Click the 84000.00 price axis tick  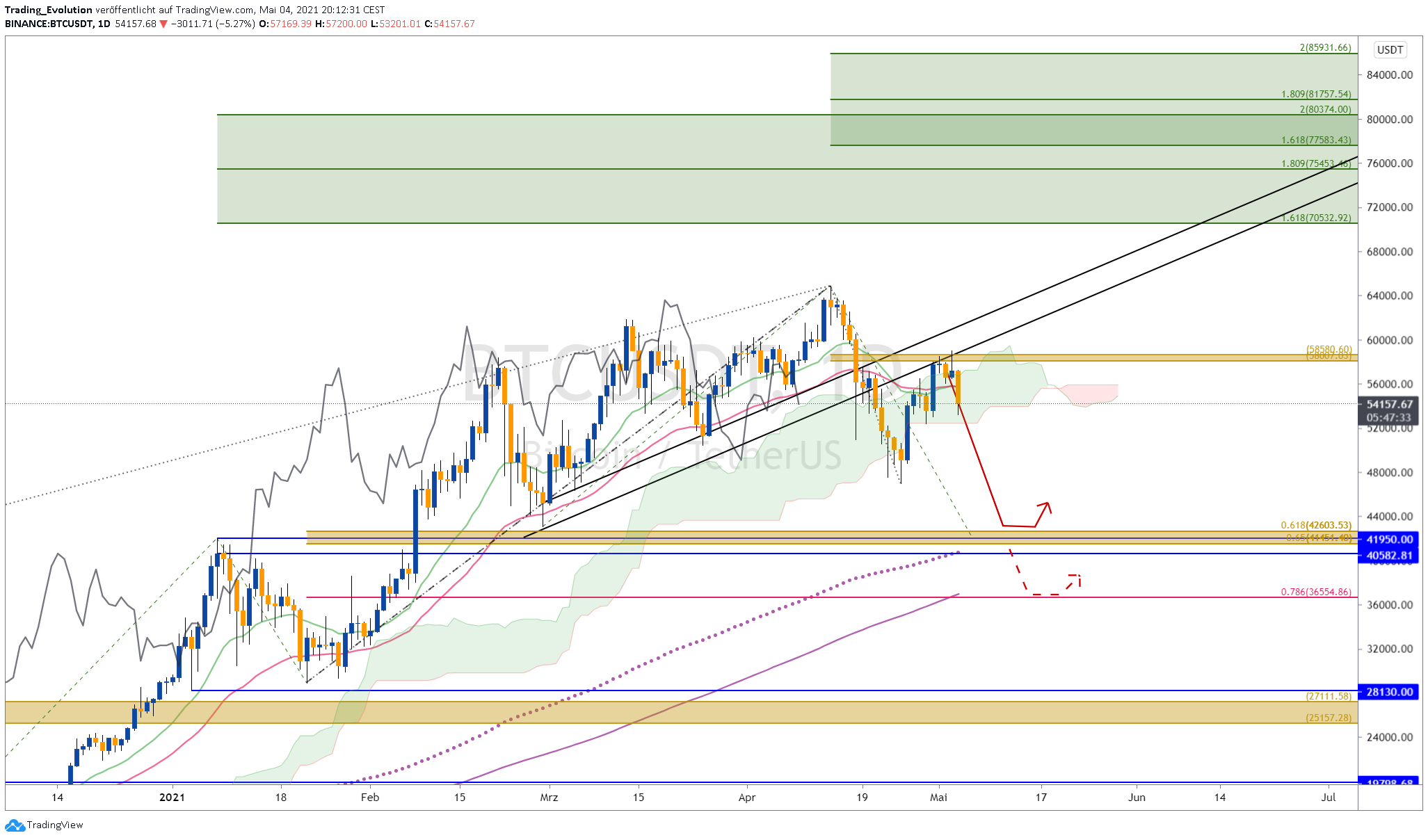(x=1389, y=75)
